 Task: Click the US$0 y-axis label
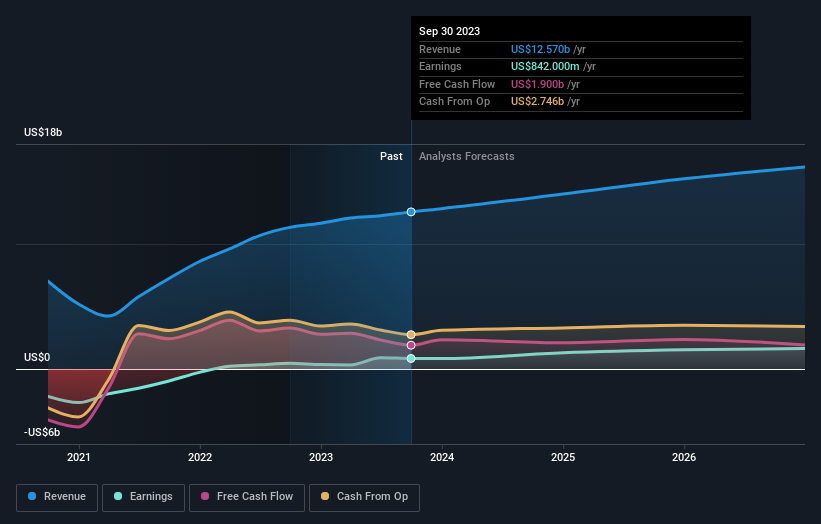coord(37,358)
